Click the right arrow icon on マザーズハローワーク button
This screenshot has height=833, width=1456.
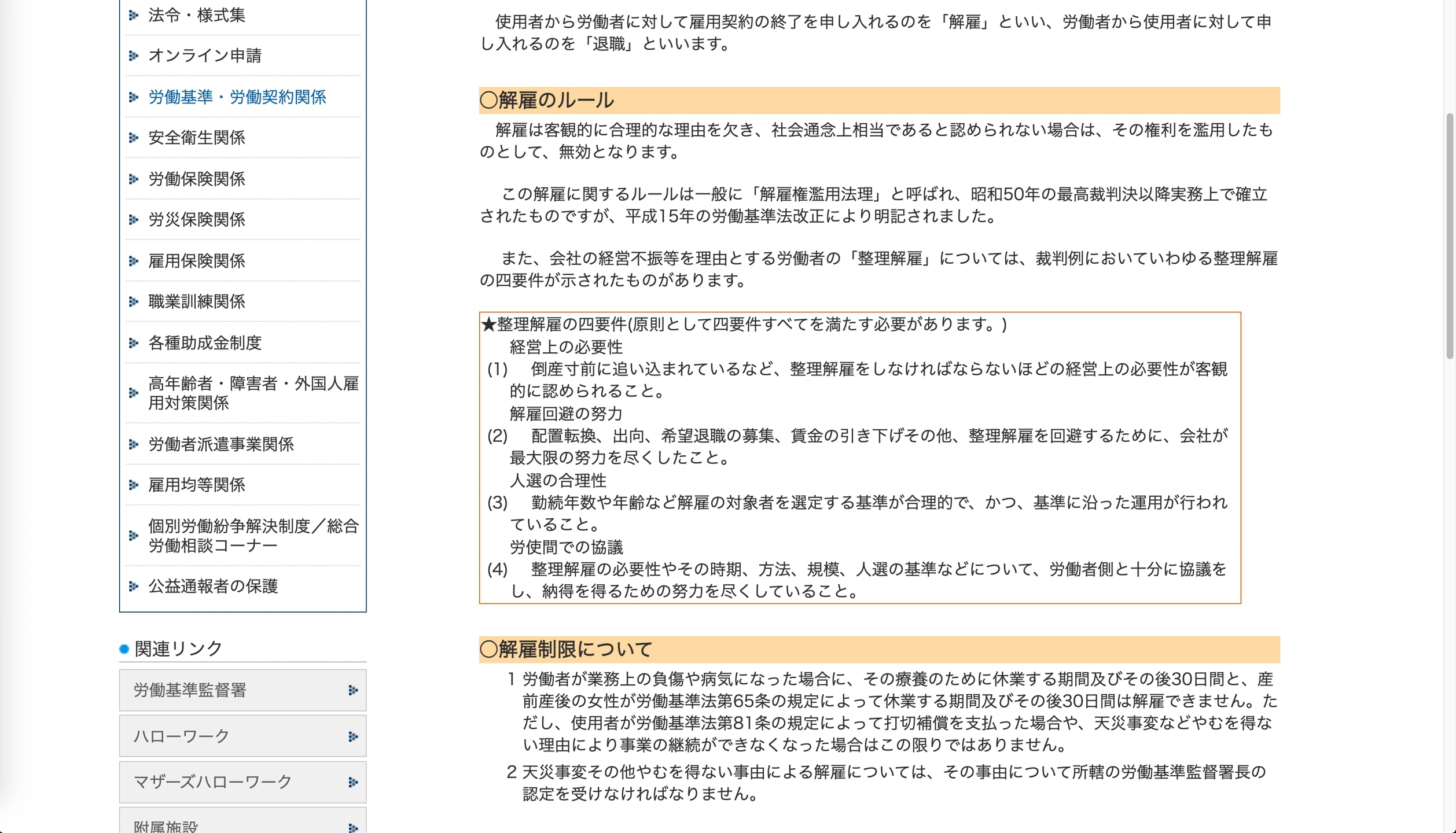pos(353,782)
